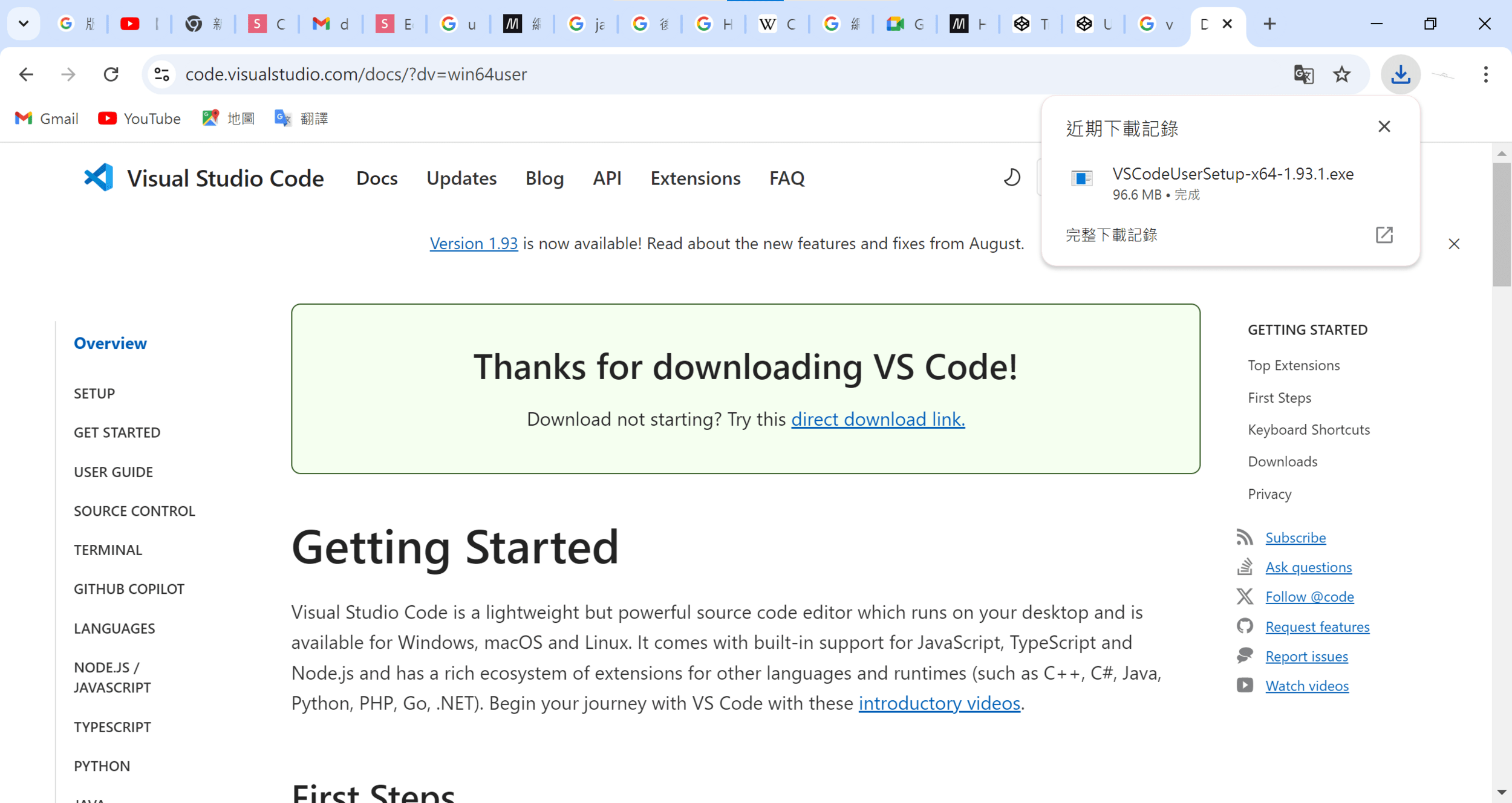Bookmark this page with the star icon

1341,74
